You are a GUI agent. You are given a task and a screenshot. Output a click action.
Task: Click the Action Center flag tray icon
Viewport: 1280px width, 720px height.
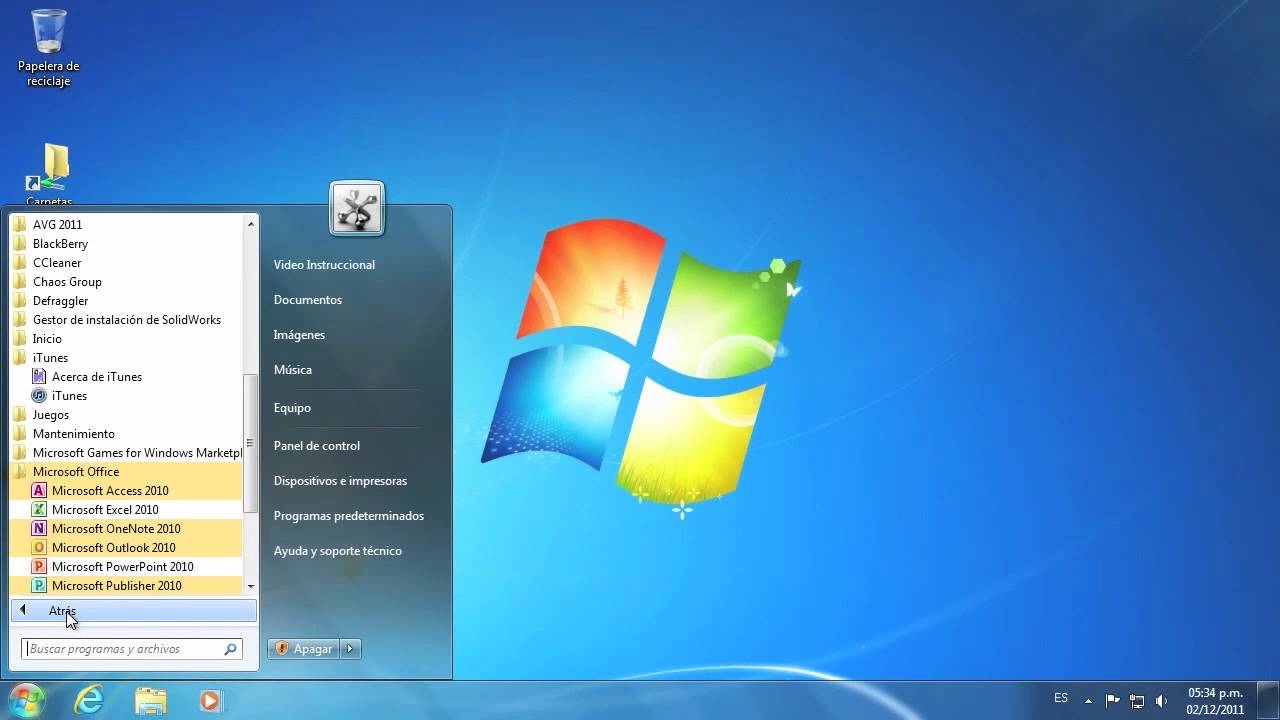pyautogui.click(x=1112, y=701)
